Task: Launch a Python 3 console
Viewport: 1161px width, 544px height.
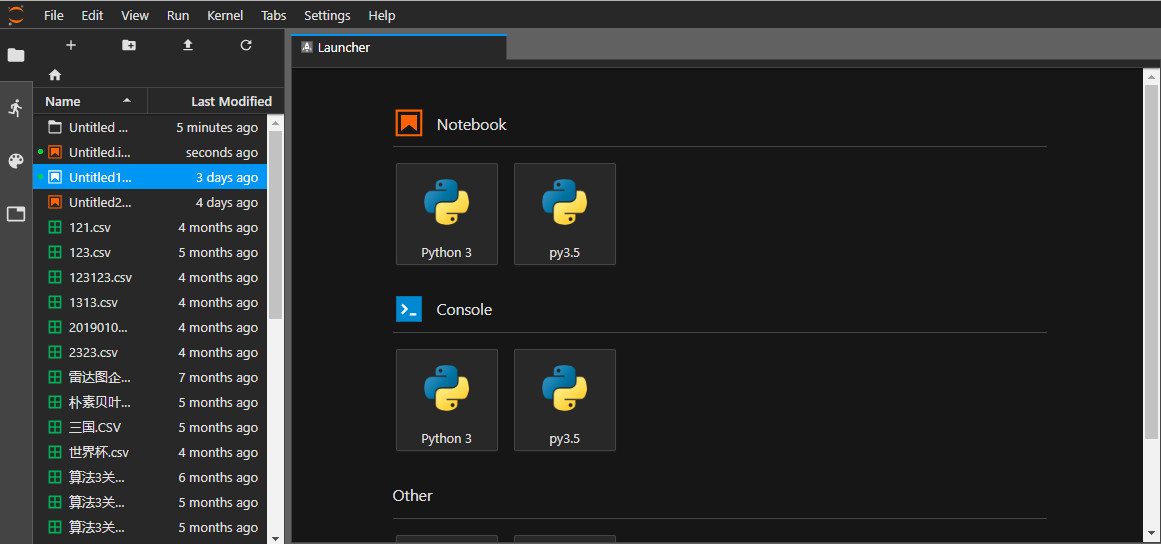Action: tap(446, 400)
